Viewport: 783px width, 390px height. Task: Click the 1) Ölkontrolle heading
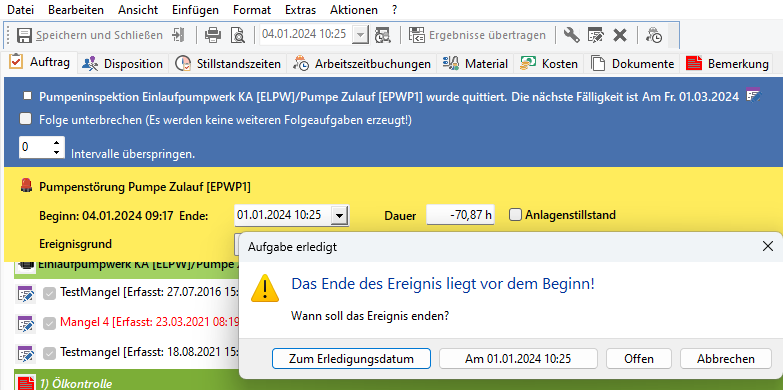[76, 384]
